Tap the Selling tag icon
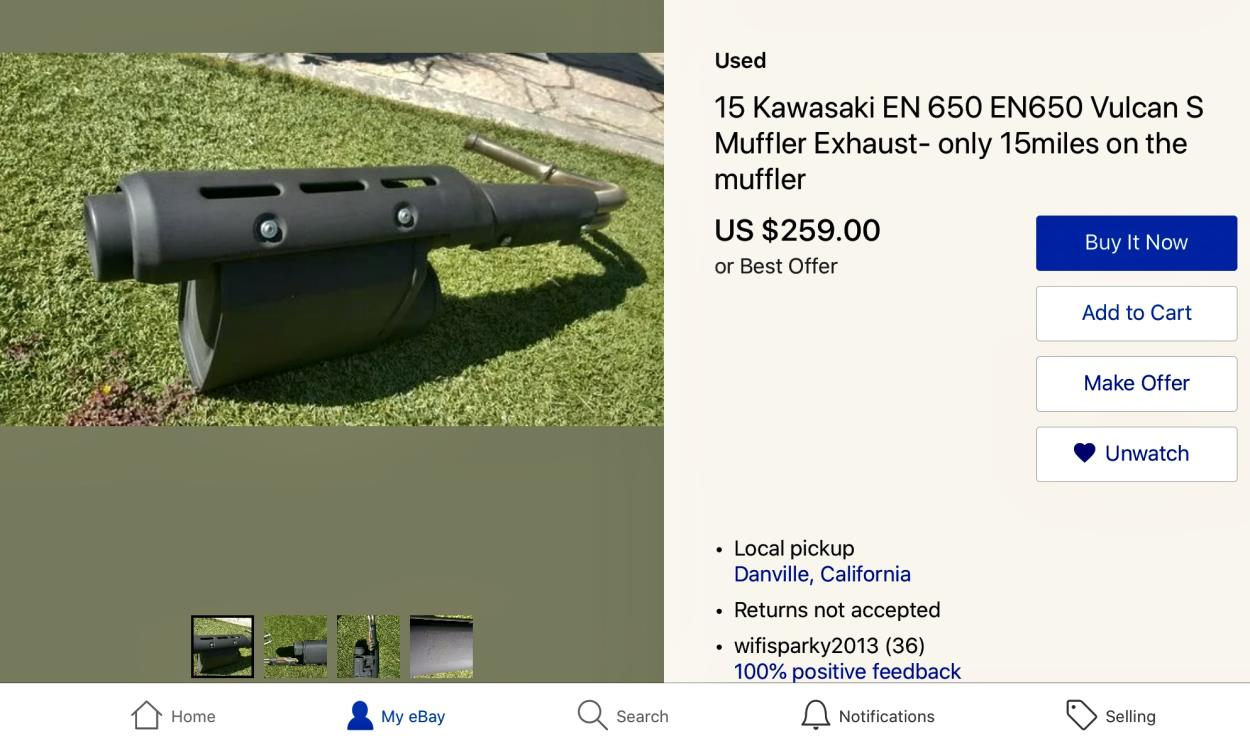Viewport: 1250px width, 746px height. point(1081,715)
